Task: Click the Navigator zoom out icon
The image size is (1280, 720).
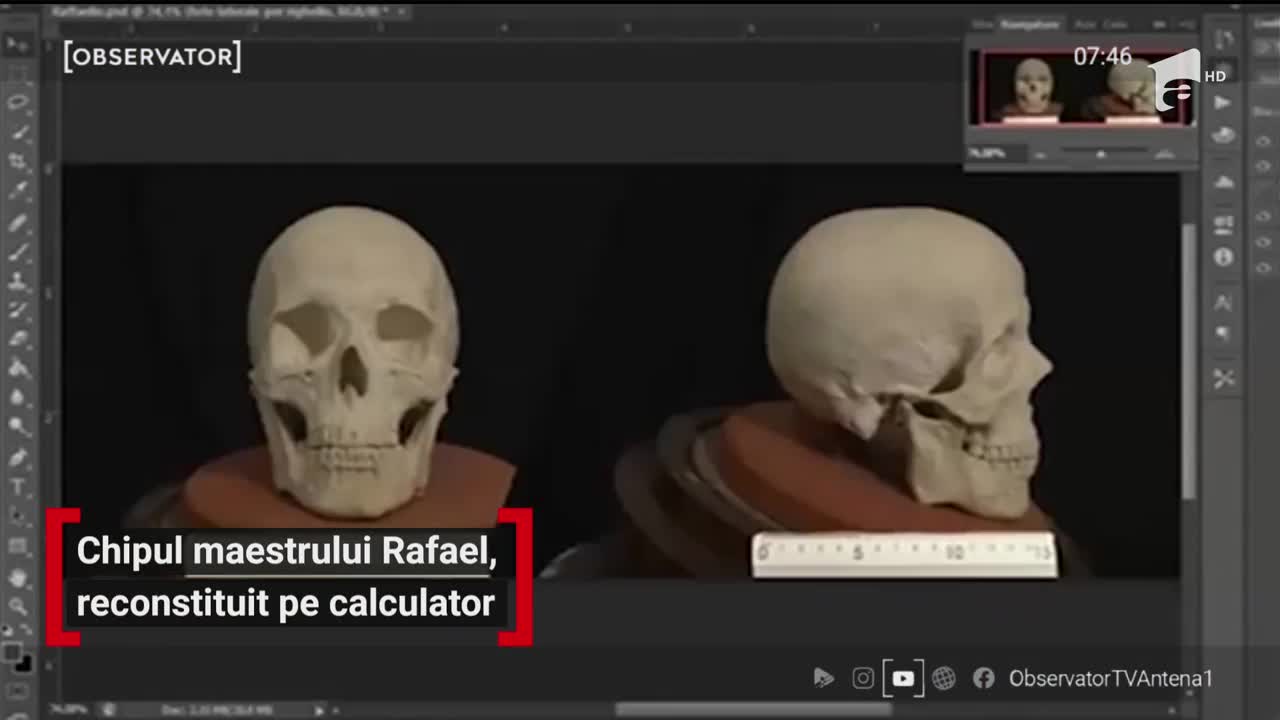Action: pyautogui.click(x=1041, y=154)
